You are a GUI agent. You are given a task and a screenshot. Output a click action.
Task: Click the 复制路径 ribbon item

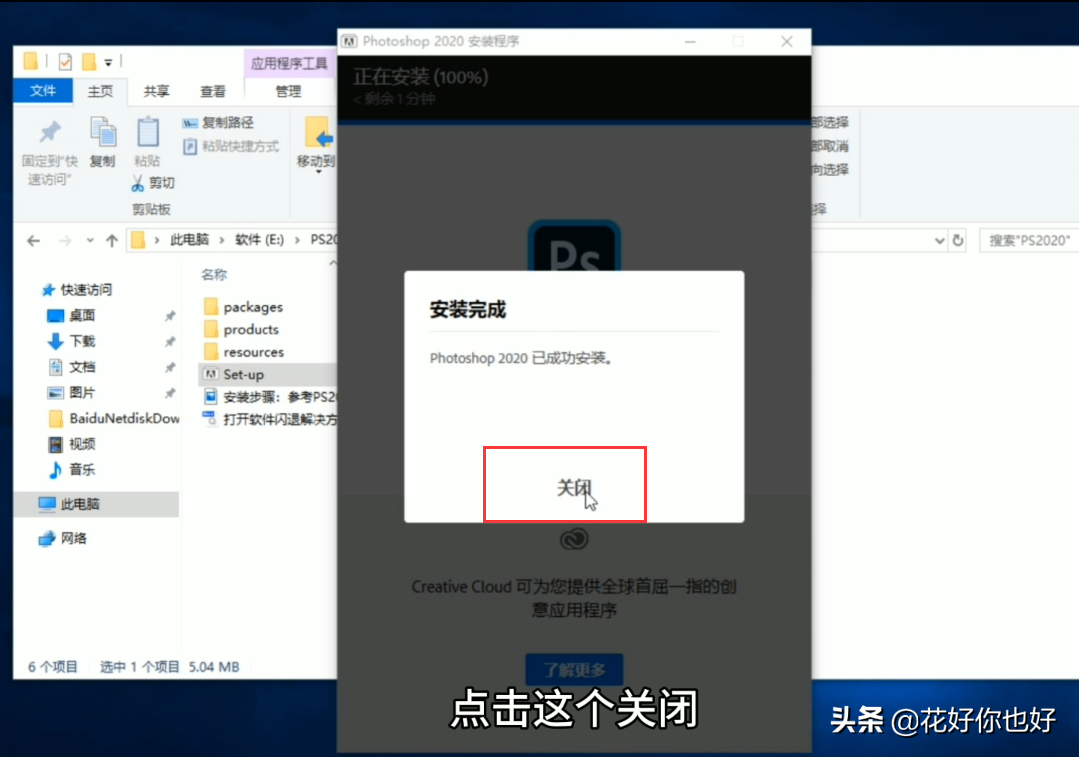tap(219, 122)
